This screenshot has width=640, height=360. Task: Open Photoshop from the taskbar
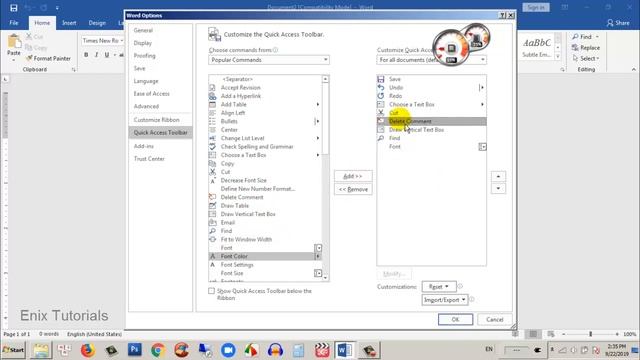(x=135, y=350)
